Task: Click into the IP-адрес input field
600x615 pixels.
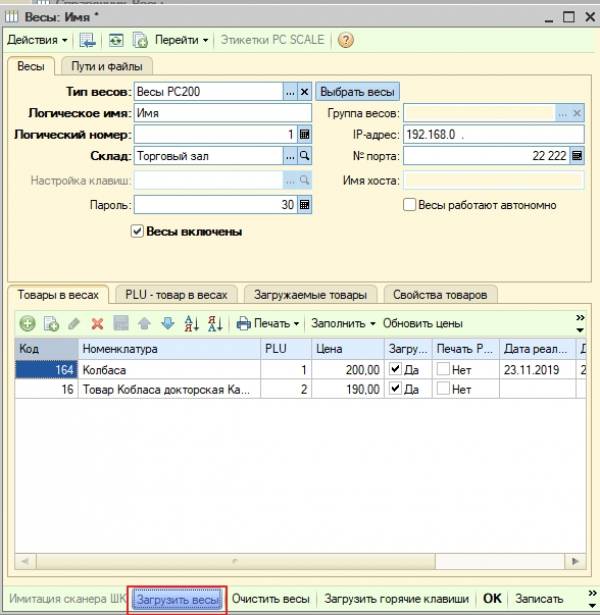Action: point(493,134)
